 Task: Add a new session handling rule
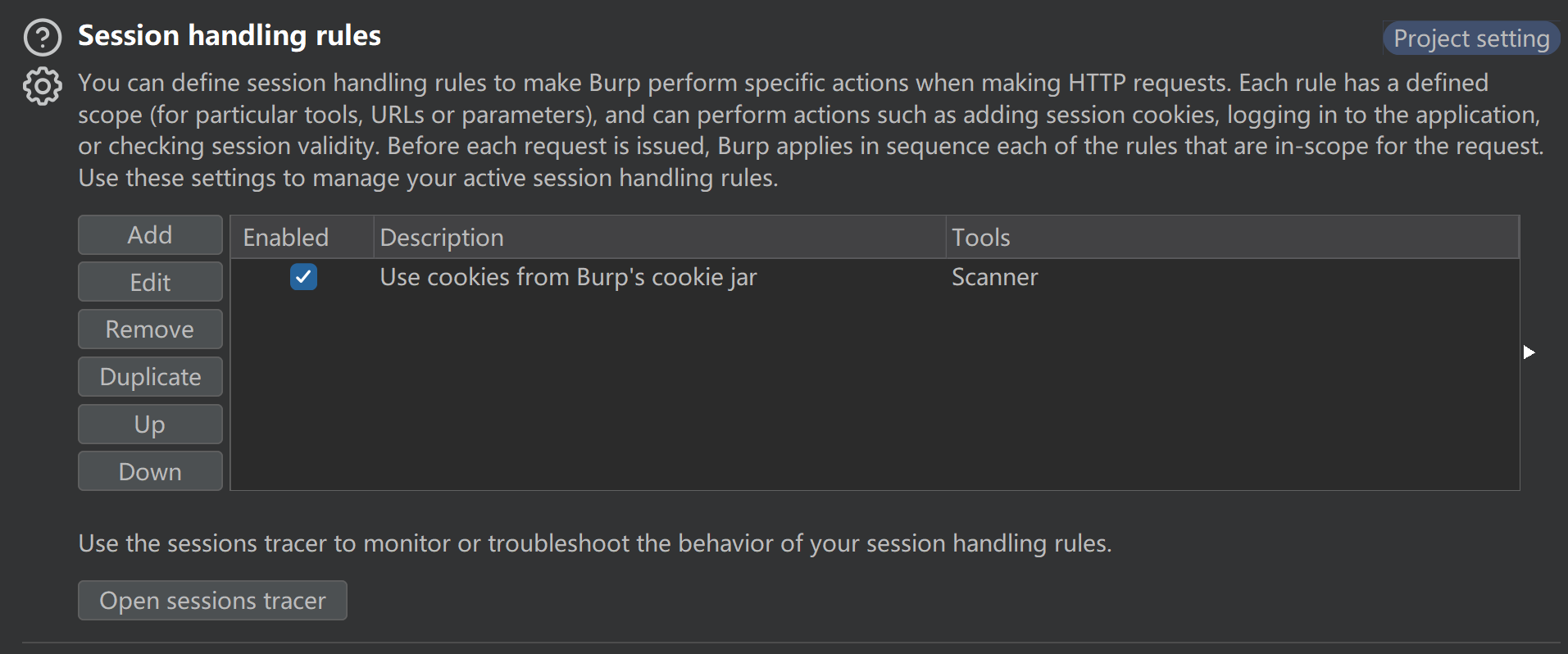click(150, 235)
